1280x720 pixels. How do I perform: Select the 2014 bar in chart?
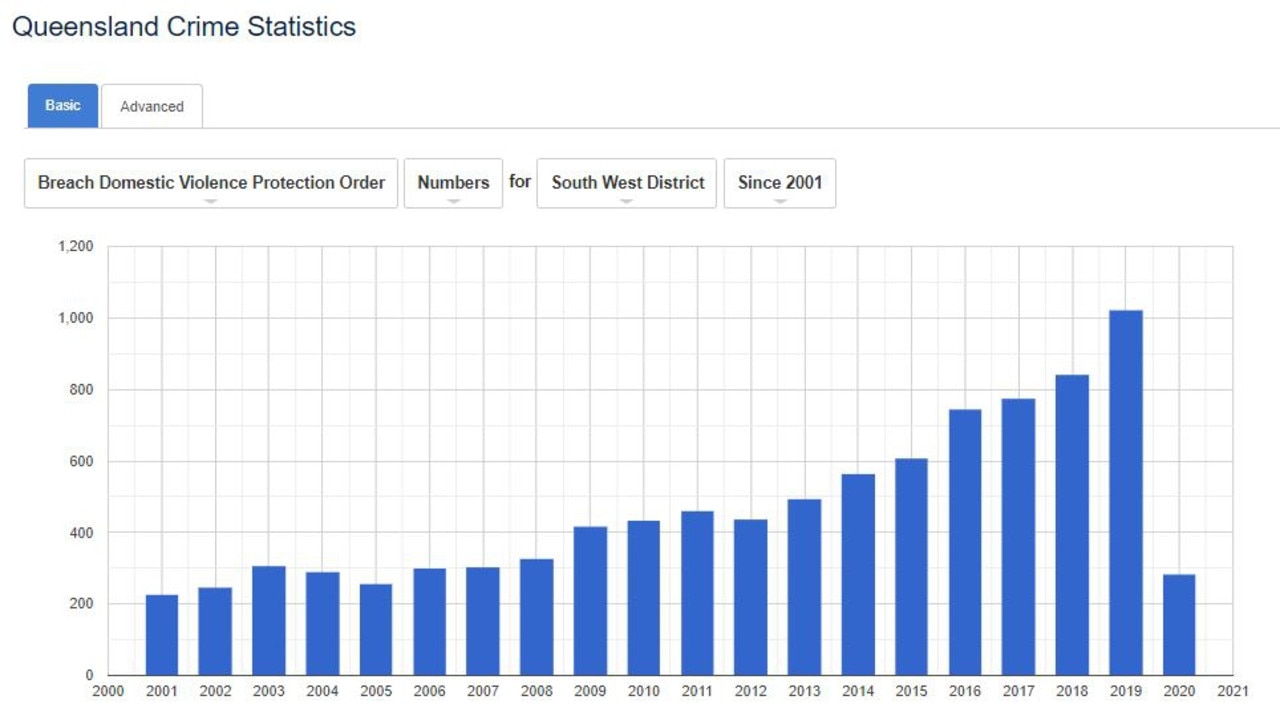(x=858, y=575)
